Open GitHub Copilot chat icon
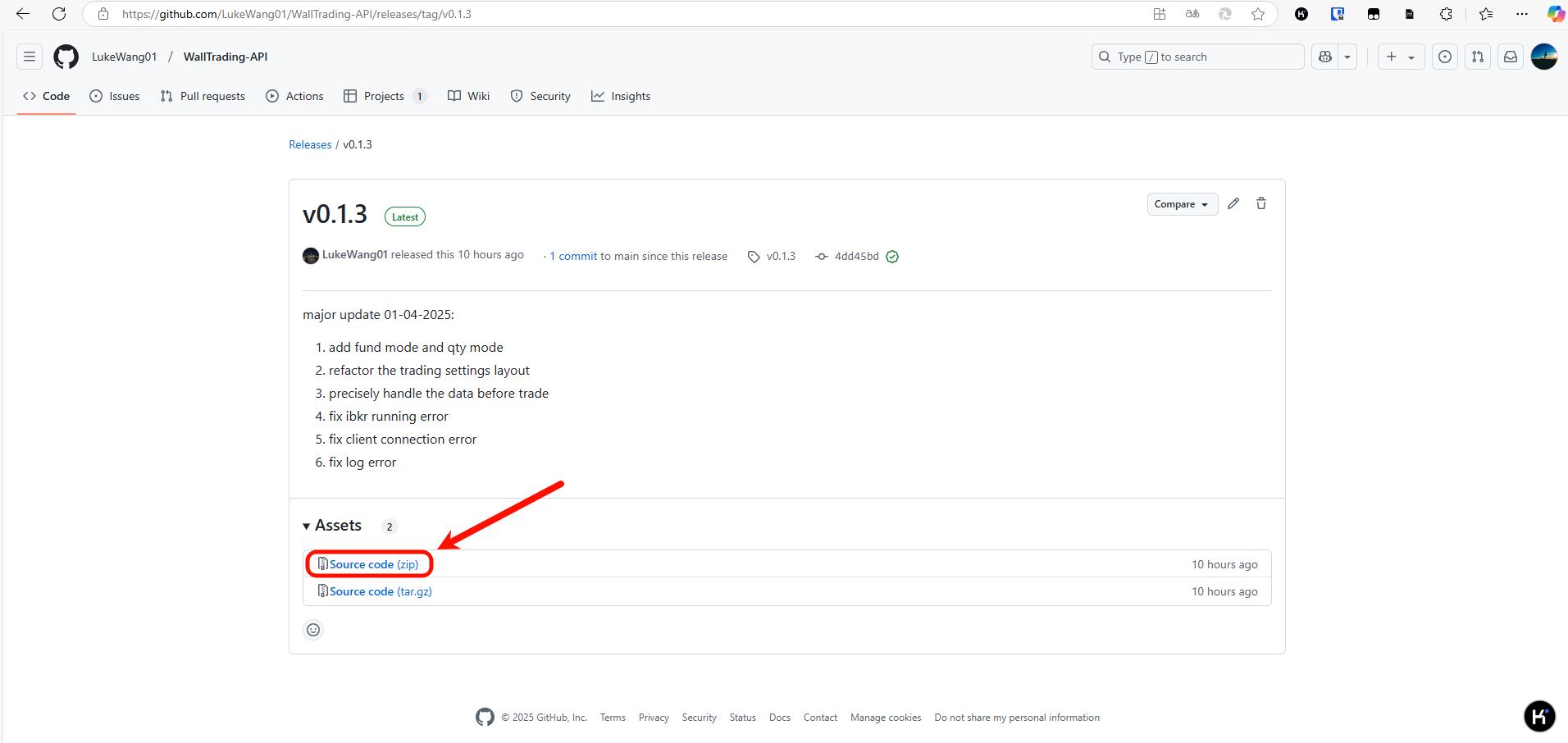Screen dimensions: 1568x743 [1325, 57]
